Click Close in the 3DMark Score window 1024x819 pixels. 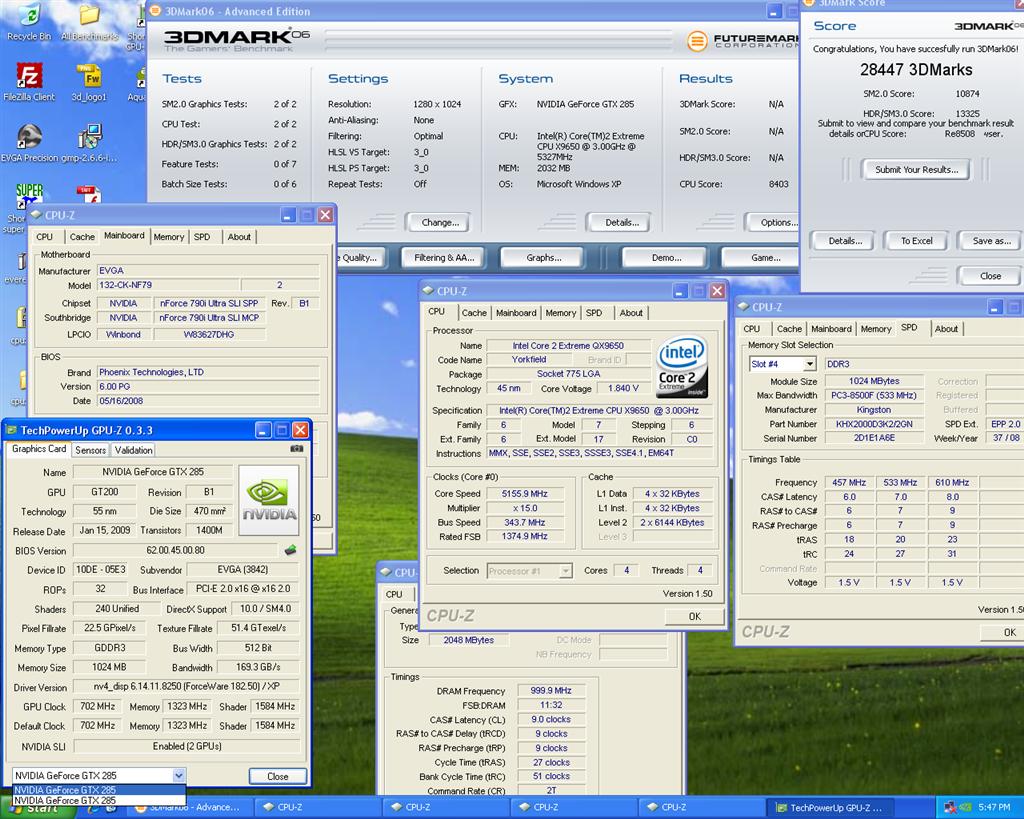pyautogui.click(x=990, y=276)
